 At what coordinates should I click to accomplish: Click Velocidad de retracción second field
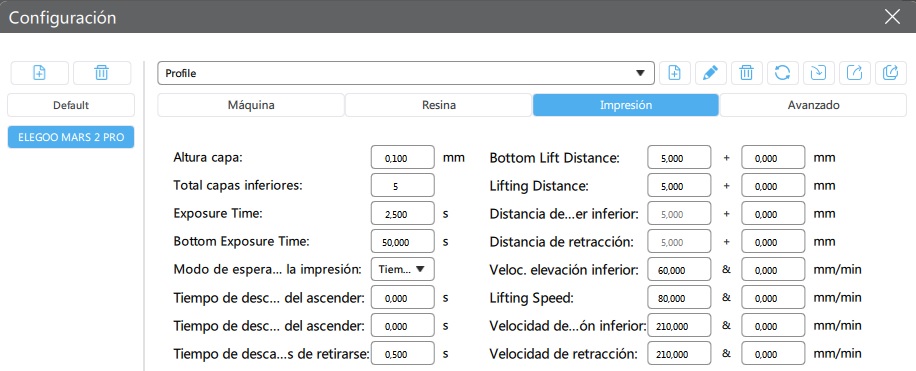[773, 353]
